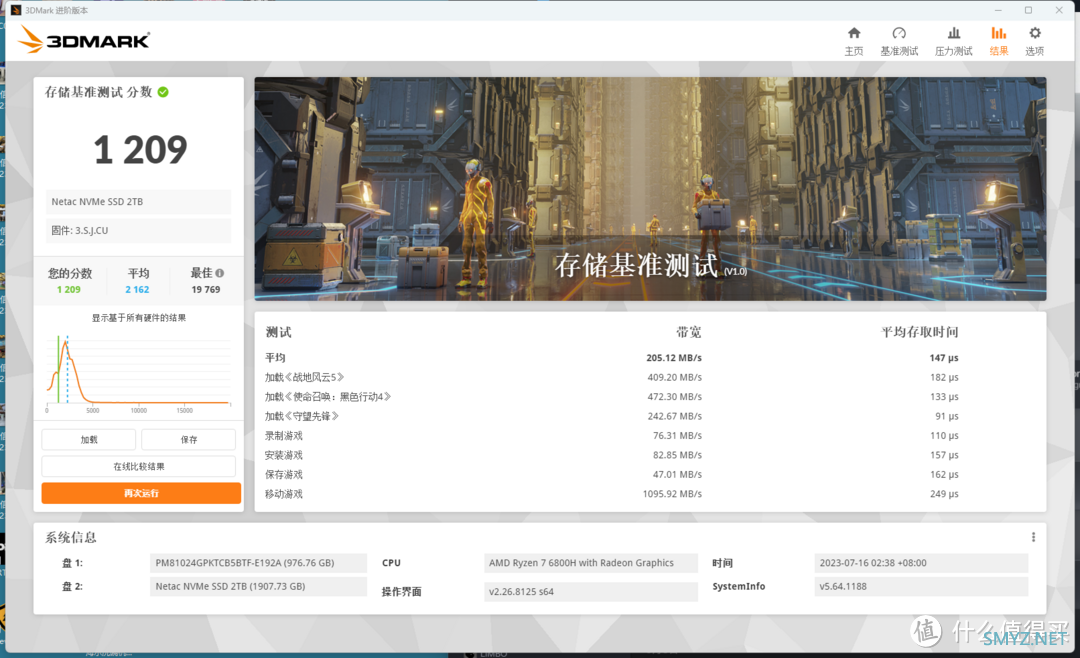Click the 带宽 column header

point(689,332)
